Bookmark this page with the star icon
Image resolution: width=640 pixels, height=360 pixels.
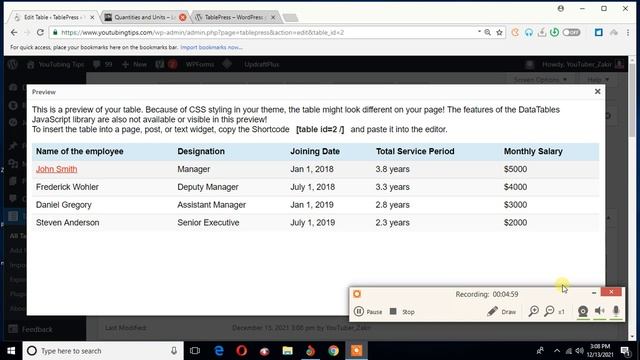coord(499,32)
